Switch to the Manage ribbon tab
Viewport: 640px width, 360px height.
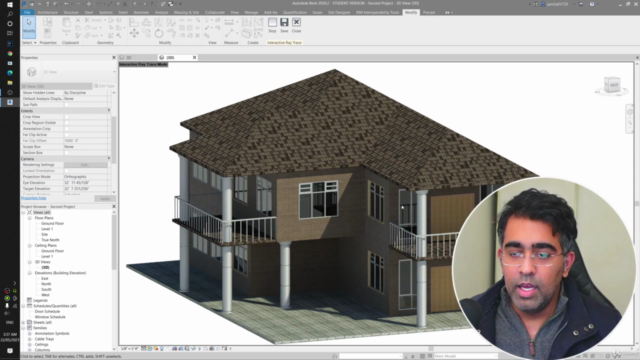coord(251,12)
